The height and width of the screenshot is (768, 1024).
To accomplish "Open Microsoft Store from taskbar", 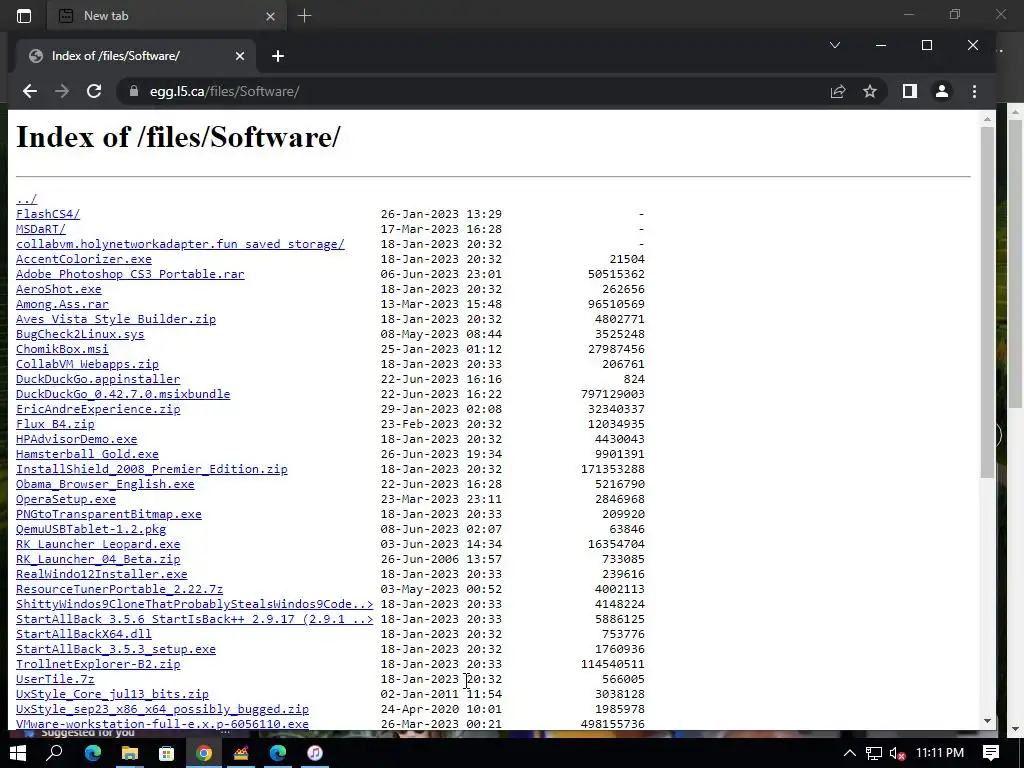I will coord(167,753).
